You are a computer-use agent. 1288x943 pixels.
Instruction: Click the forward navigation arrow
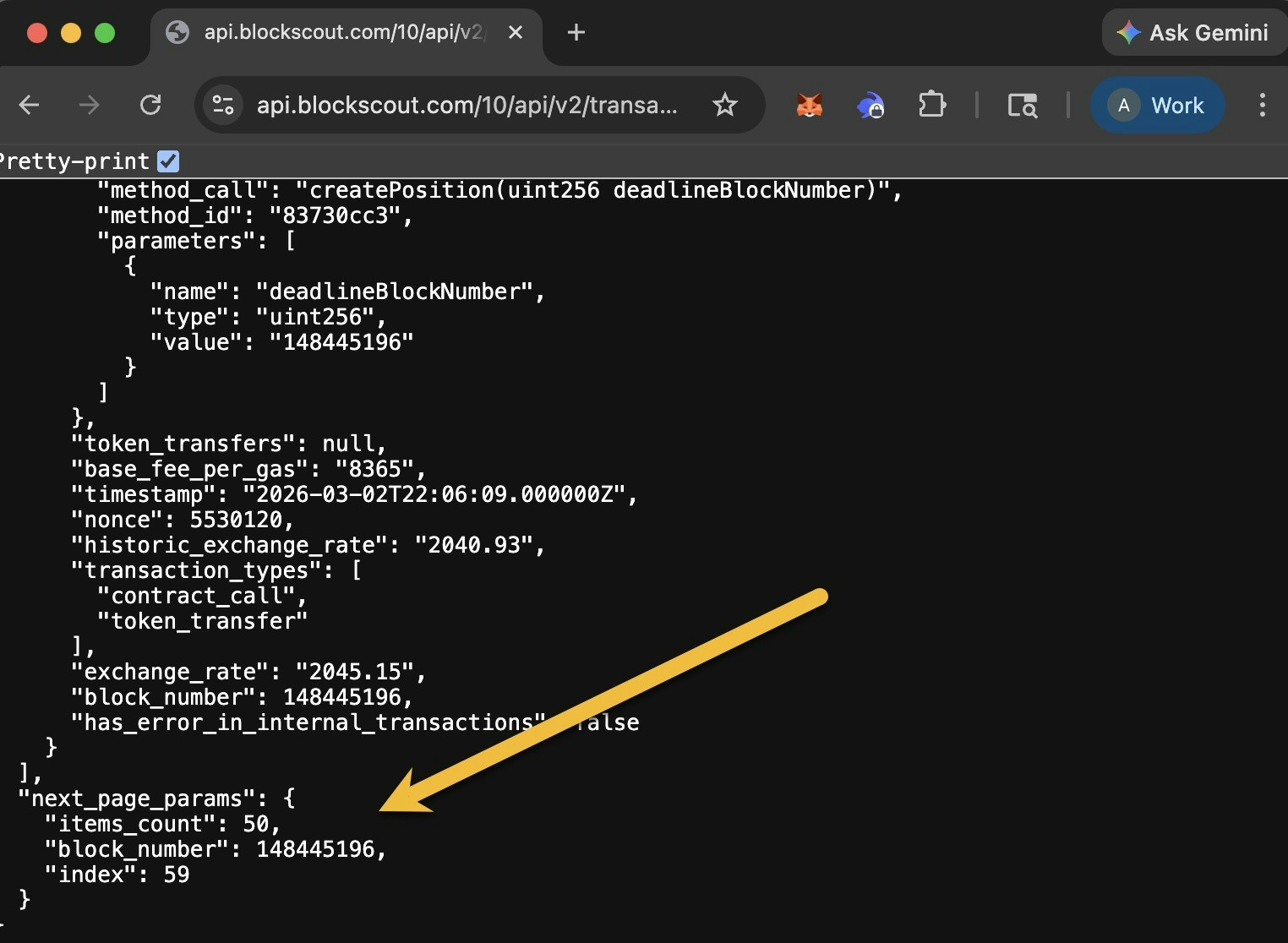89,105
